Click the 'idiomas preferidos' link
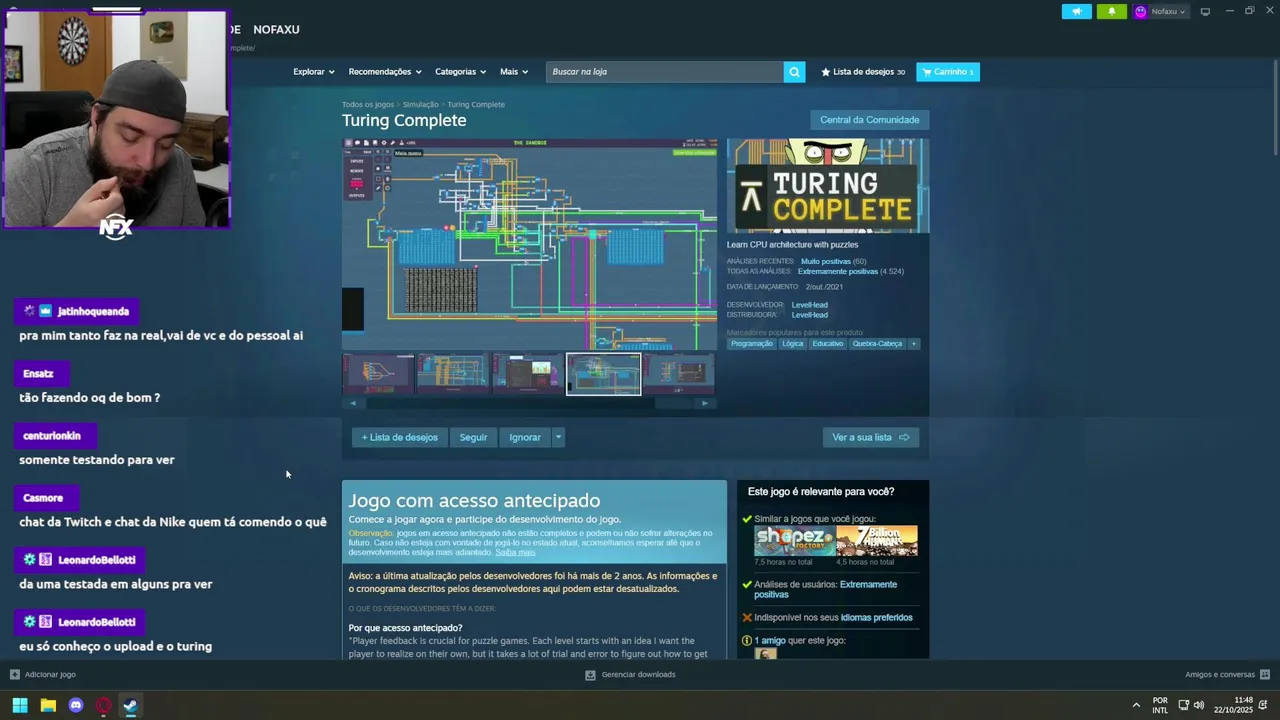The image size is (1280, 720). pos(877,618)
